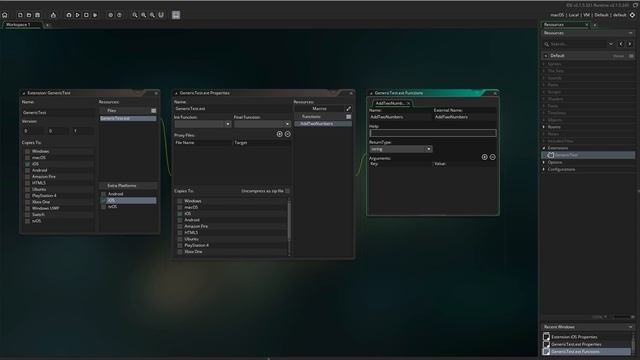Click the New Project toolbar icon
The height and width of the screenshot is (360, 640).
click(20, 15)
